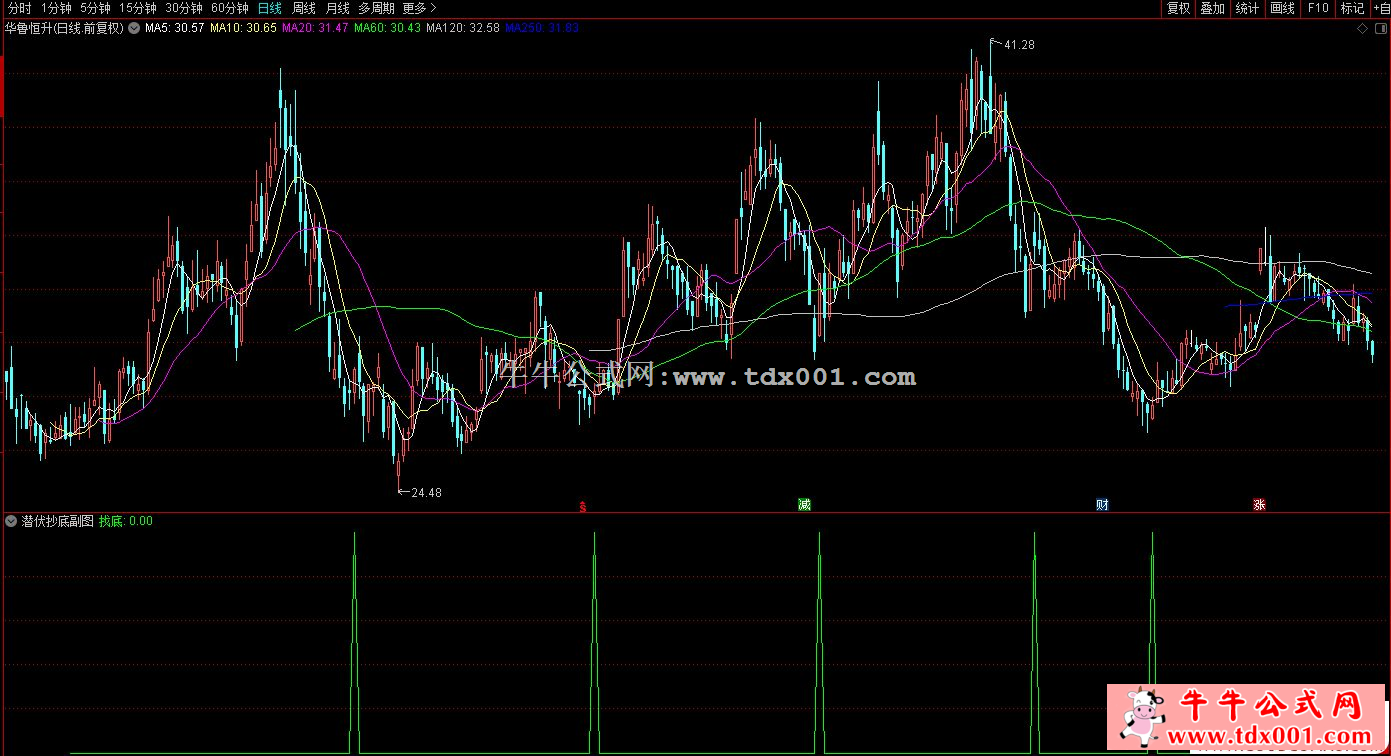Click the green 减 marker on timeline
The image size is (1391, 756).
pyautogui.click(x=804, y=504)
